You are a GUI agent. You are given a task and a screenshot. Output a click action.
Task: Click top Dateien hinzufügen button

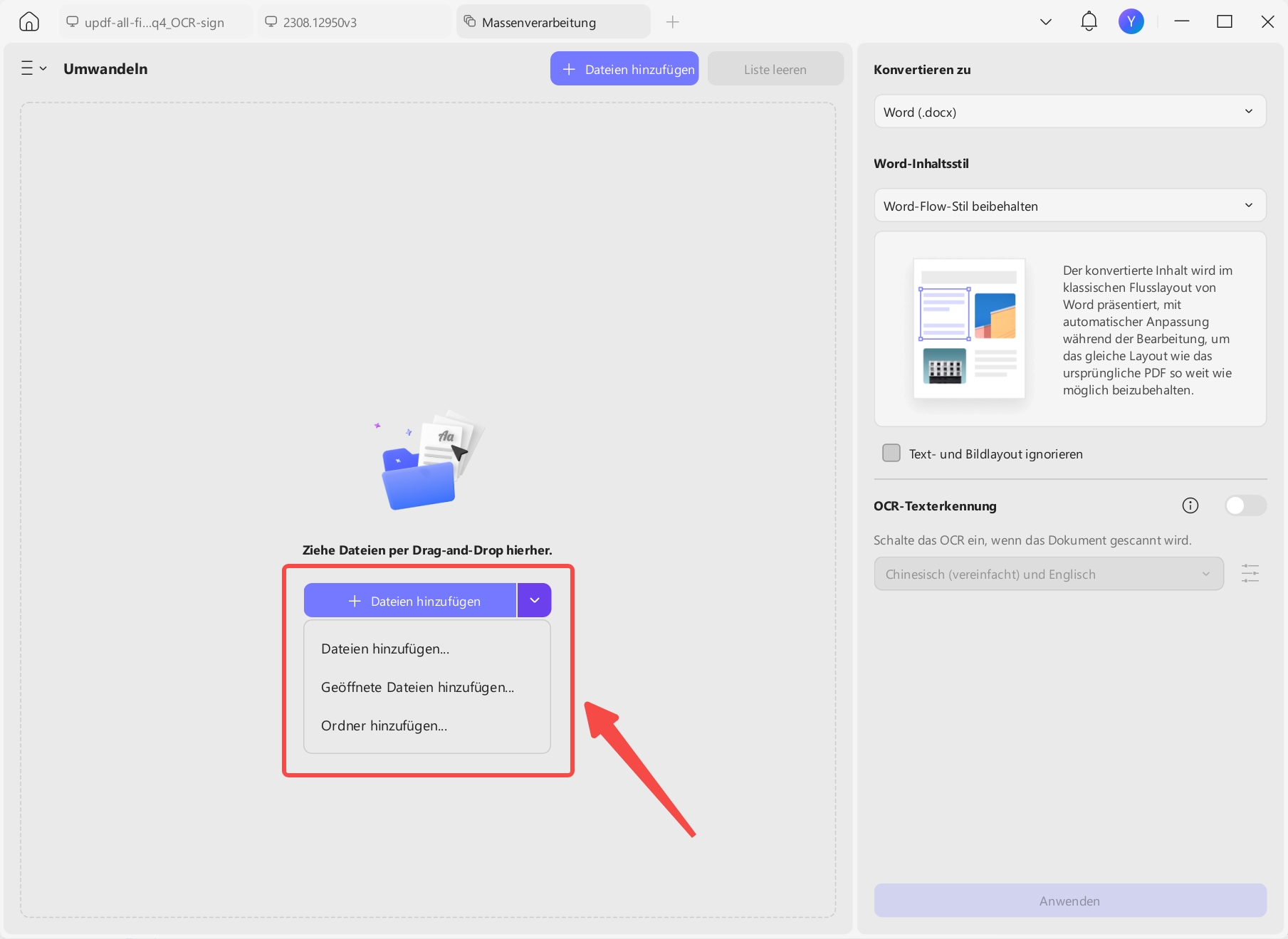(624, 69)
